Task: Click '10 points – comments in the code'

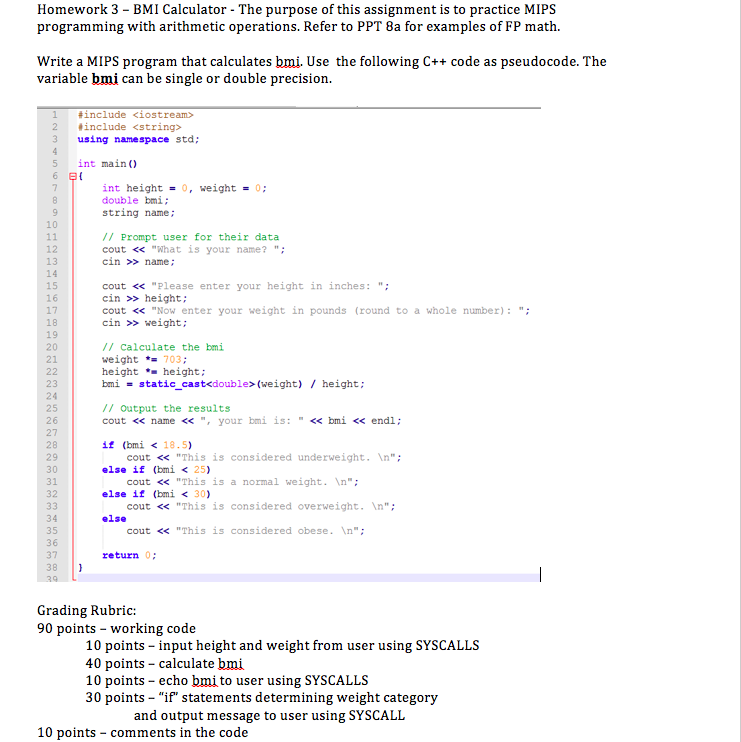Action: click(x=142, y=733)
